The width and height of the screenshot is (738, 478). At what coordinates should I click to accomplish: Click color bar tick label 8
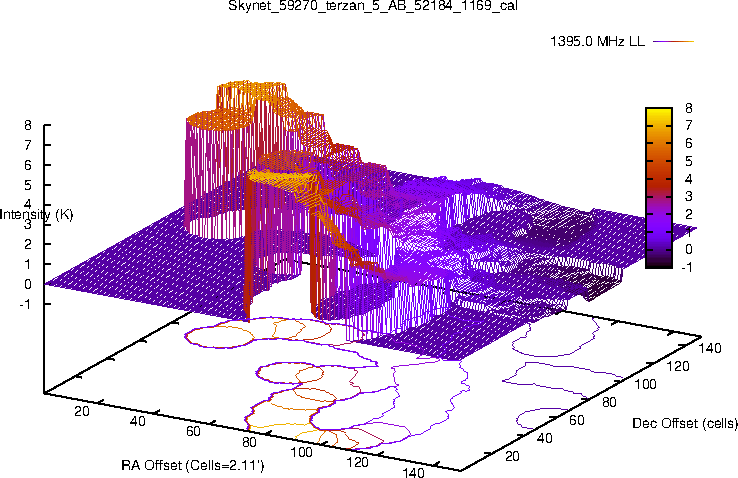coord(689,108)
